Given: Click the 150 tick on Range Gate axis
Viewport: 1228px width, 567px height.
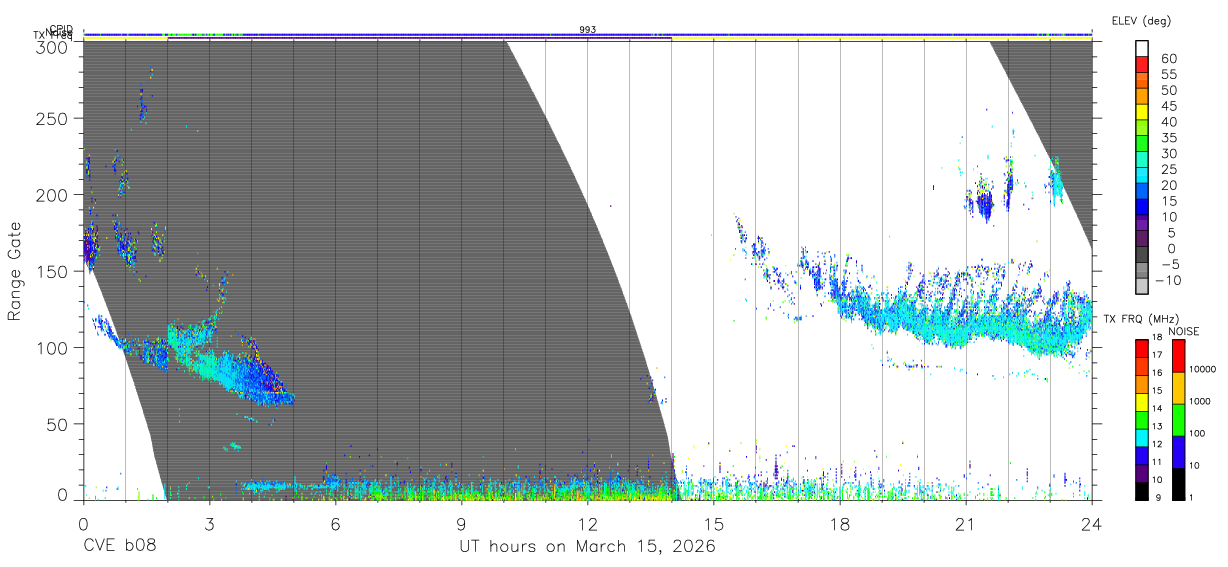Looking at the screenshot, I should [x=54, y=271].
